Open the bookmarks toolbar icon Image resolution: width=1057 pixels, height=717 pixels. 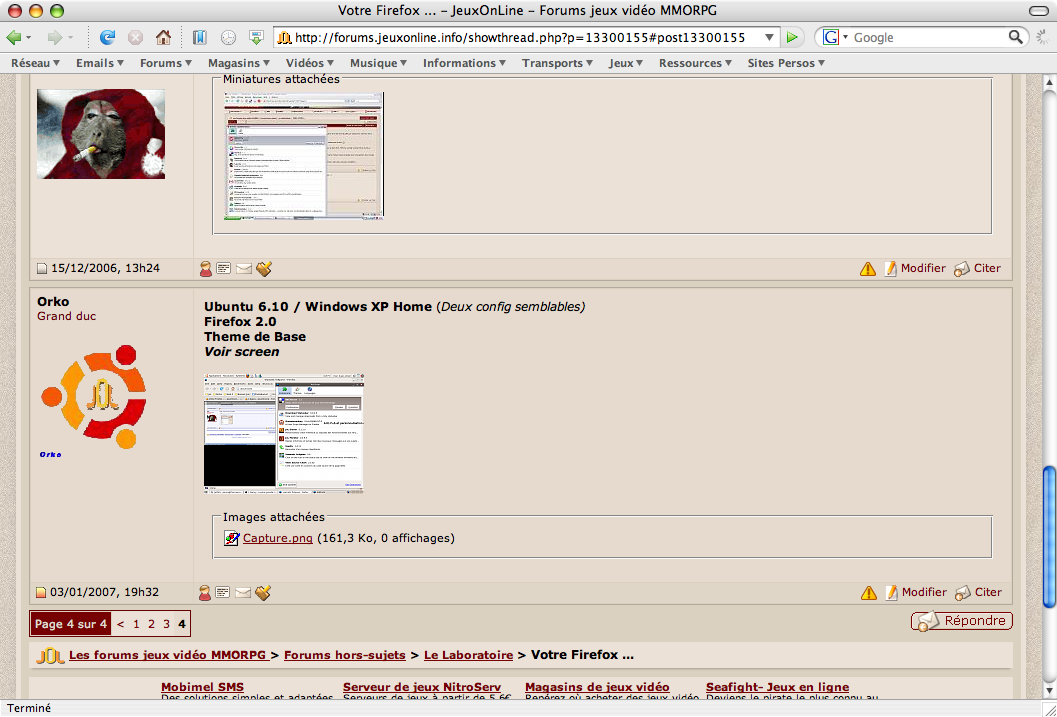[200, 37]
